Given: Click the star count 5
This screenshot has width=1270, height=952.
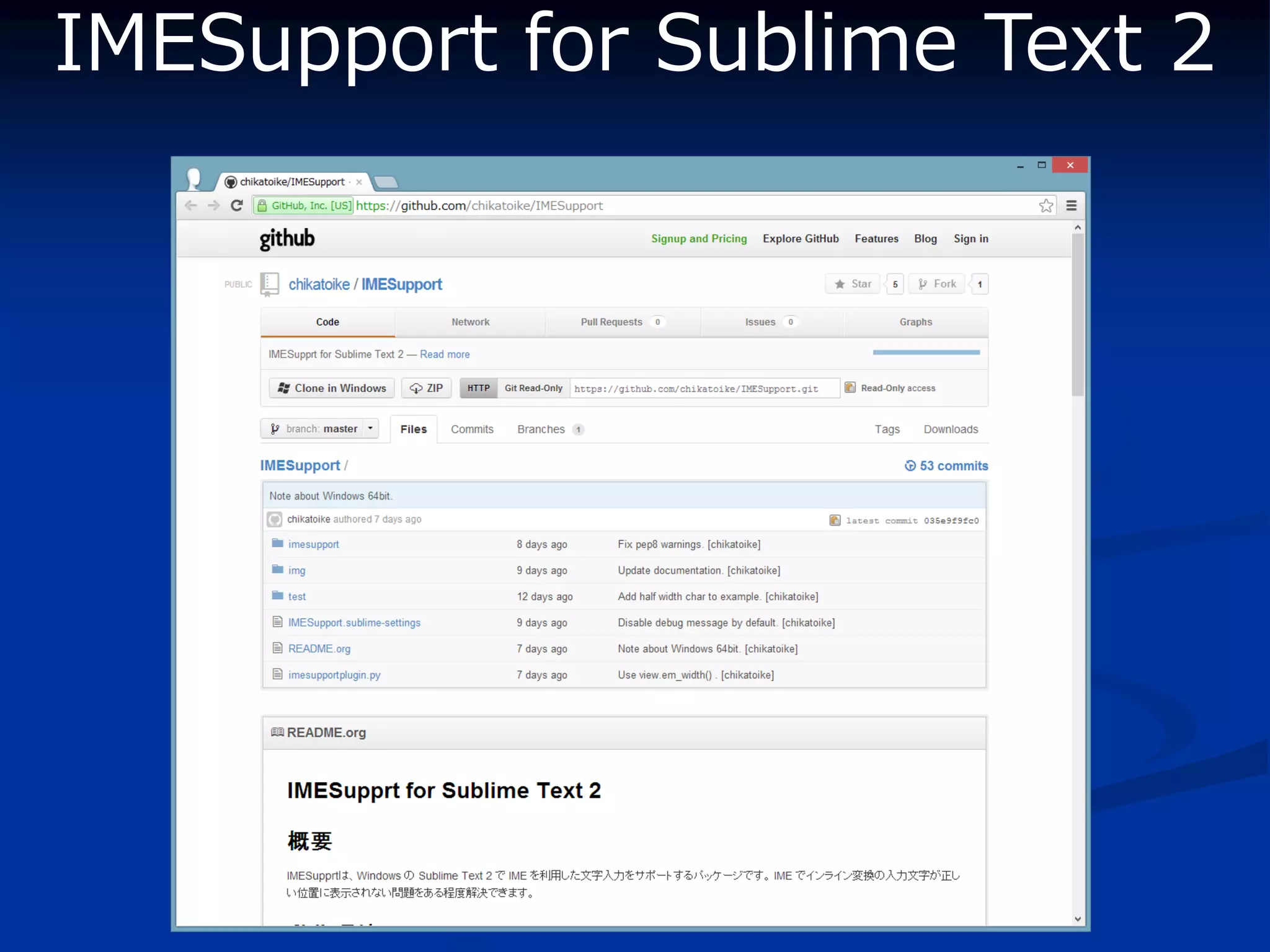Looking at the screenshot, I should pyautogui.click(x=895, y=284).
